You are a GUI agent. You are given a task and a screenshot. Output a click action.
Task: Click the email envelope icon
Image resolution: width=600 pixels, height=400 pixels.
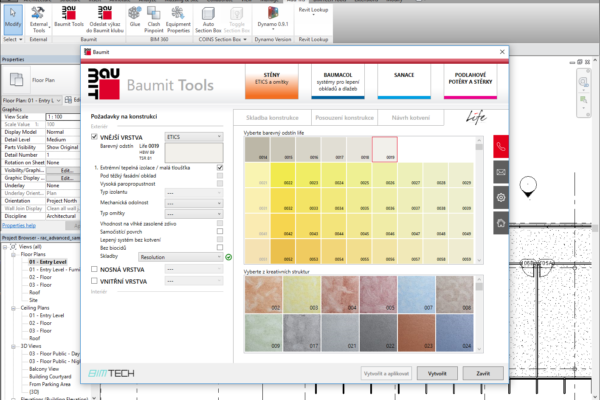(x=501, y=172)
